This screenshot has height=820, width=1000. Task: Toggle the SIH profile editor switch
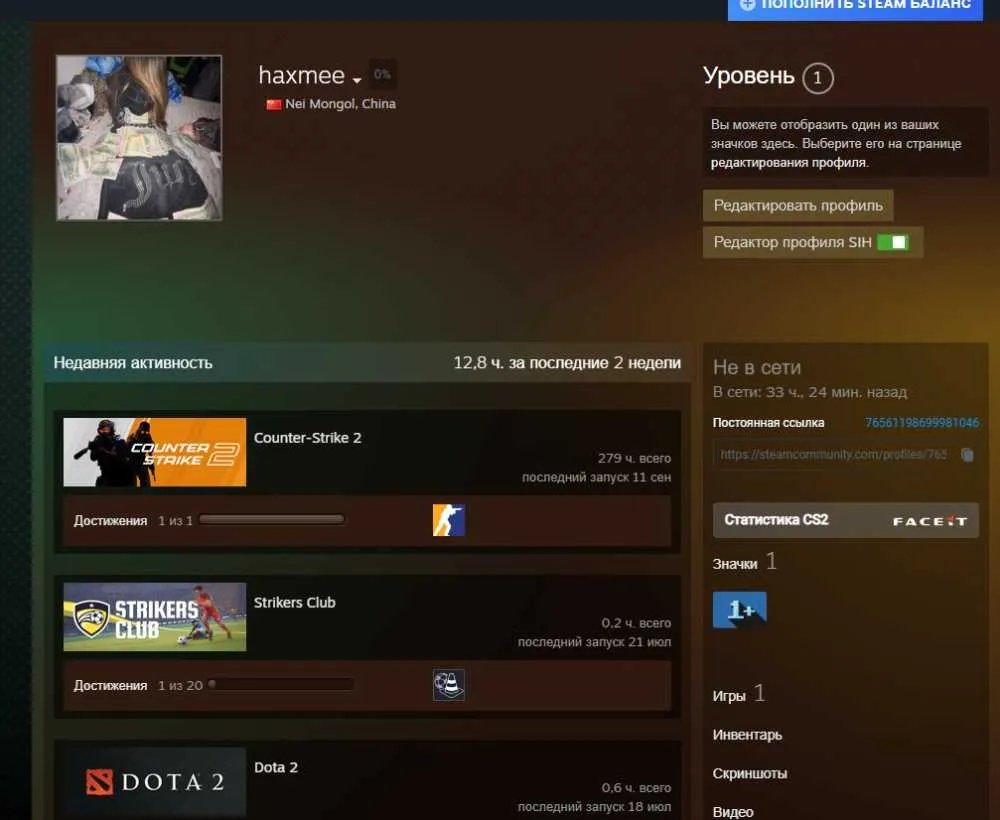pyautogui.click(x=893, y=242)
